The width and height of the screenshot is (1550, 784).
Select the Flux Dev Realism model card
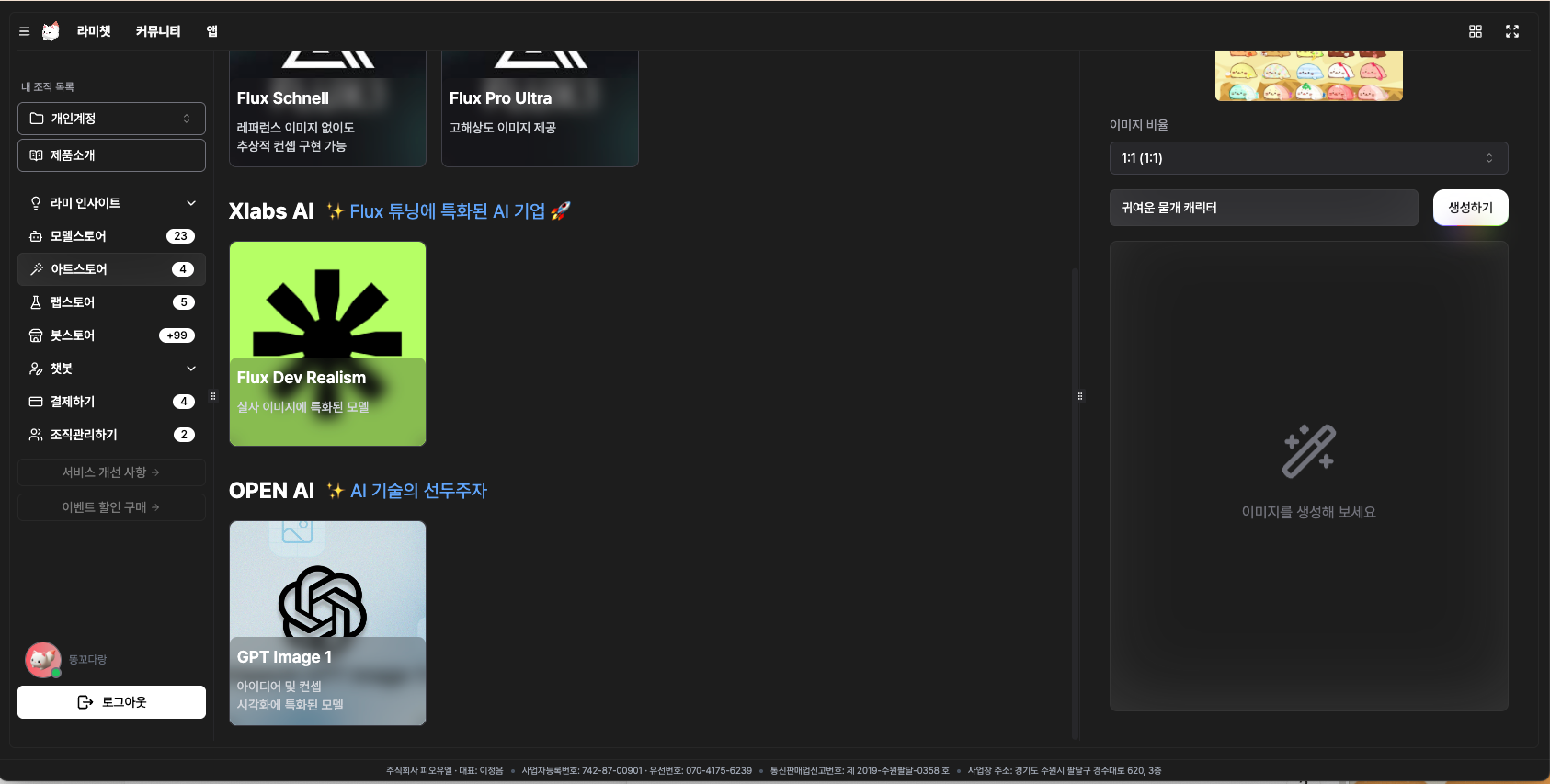coord(327,344)
